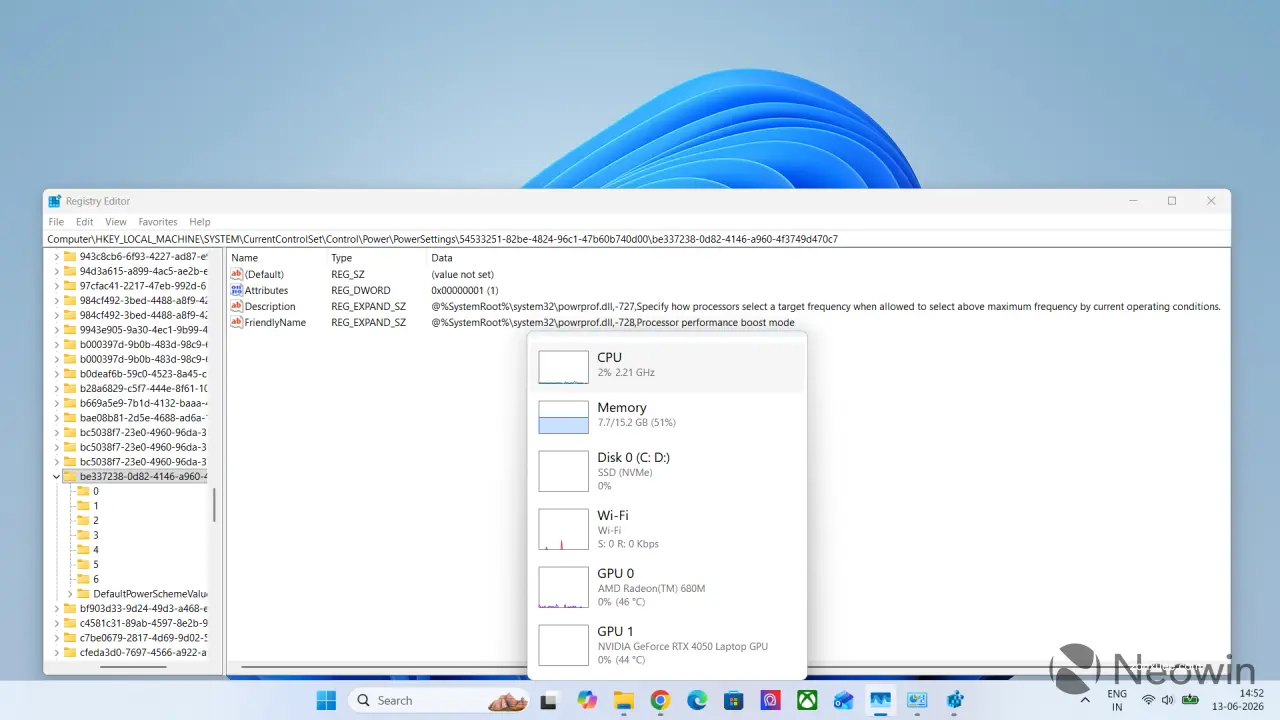Click the folder icon of subkey 6
Image resolution: width=1280 pixels, height=720 pixels.
click(83, 579)
